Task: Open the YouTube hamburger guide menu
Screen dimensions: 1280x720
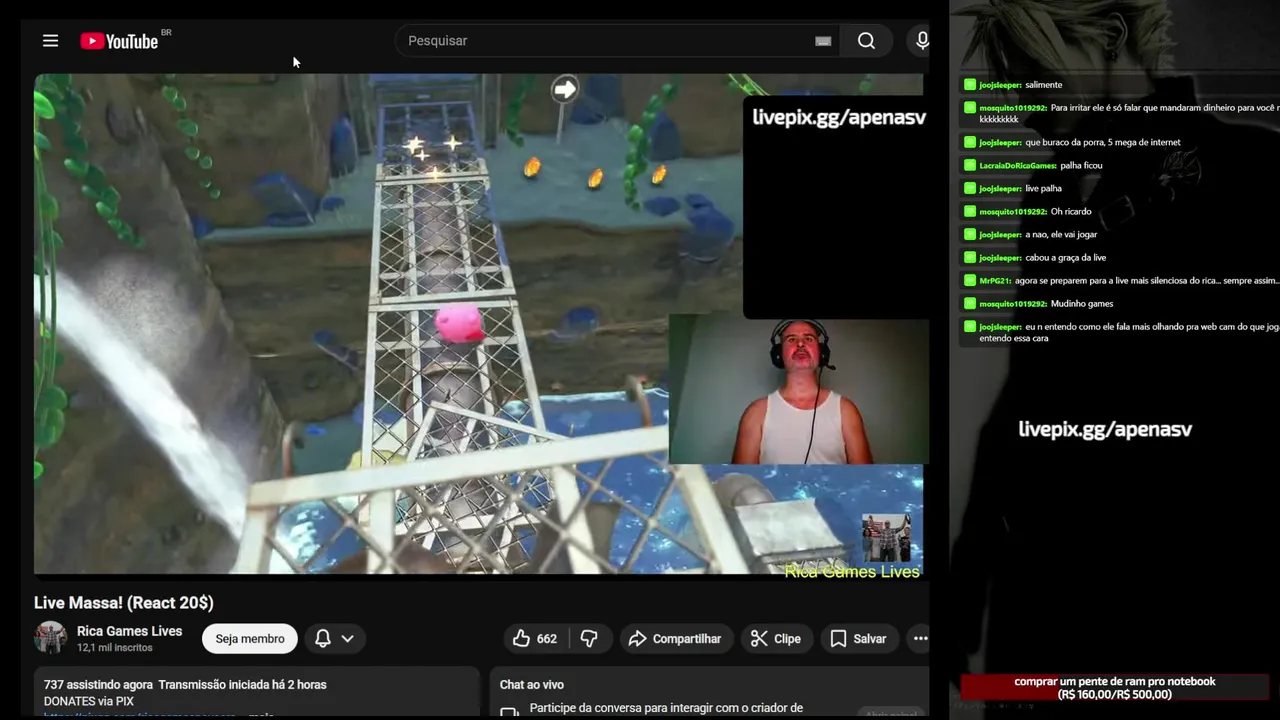Action: (x=50, y=41)
